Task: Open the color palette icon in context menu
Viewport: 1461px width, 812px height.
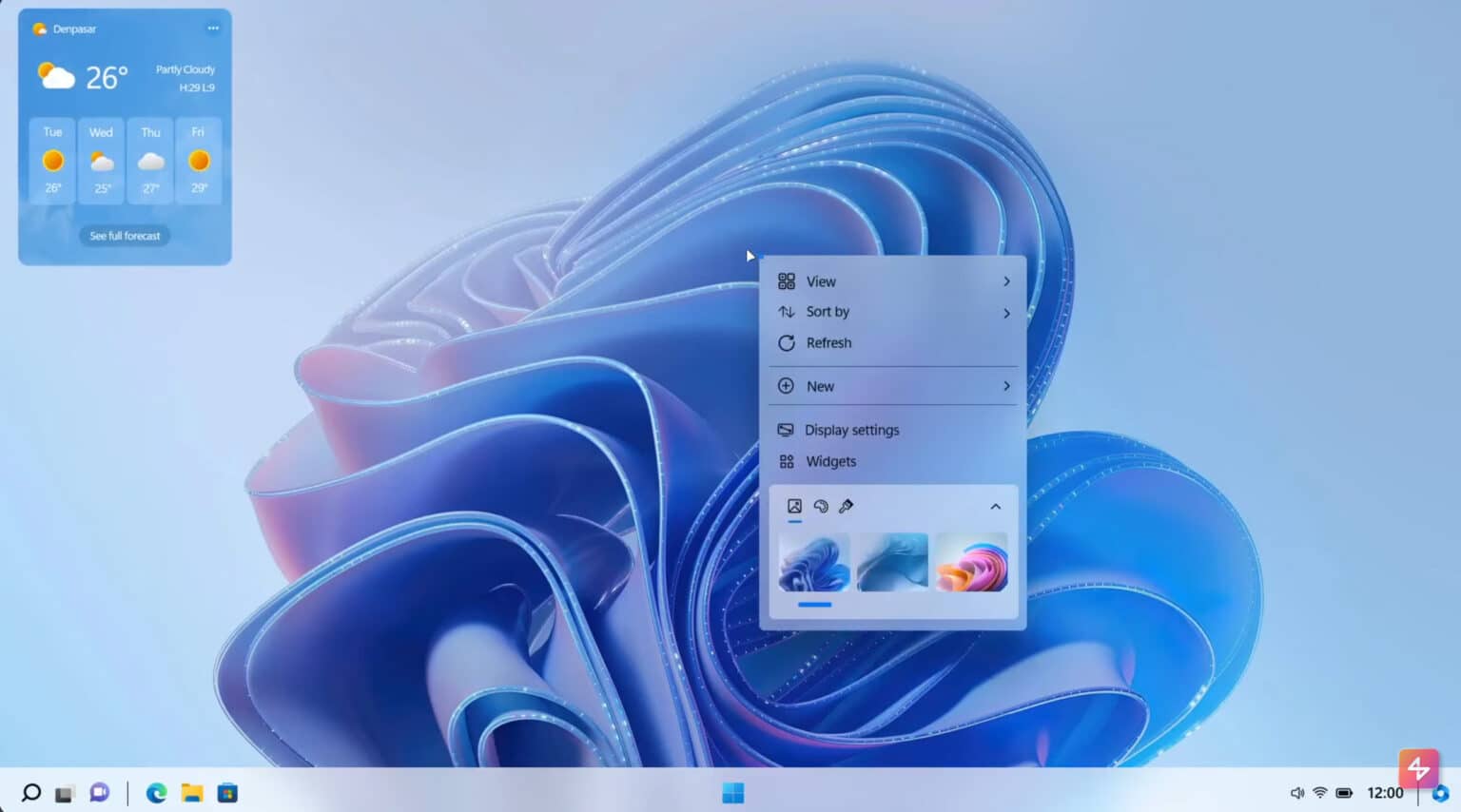Action: [820, 506]
